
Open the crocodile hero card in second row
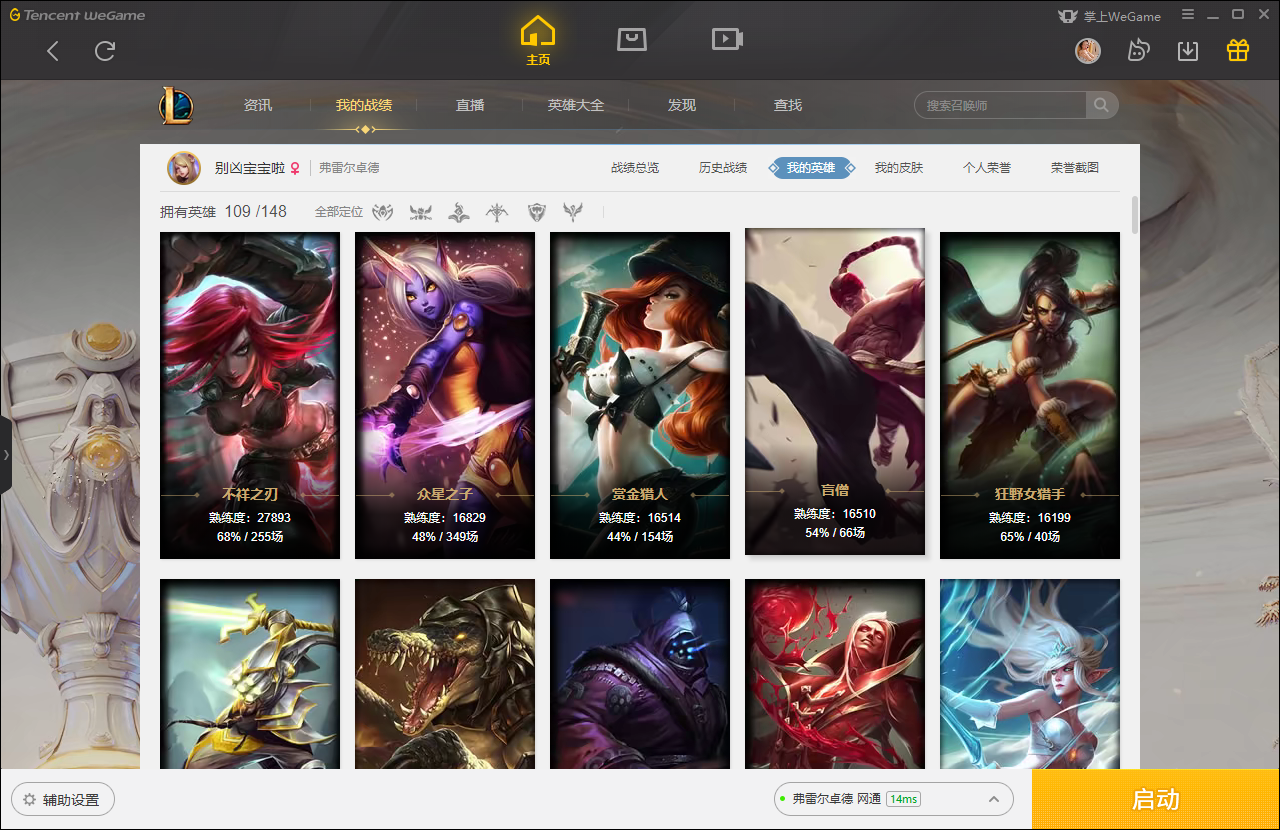pos(445,674)
